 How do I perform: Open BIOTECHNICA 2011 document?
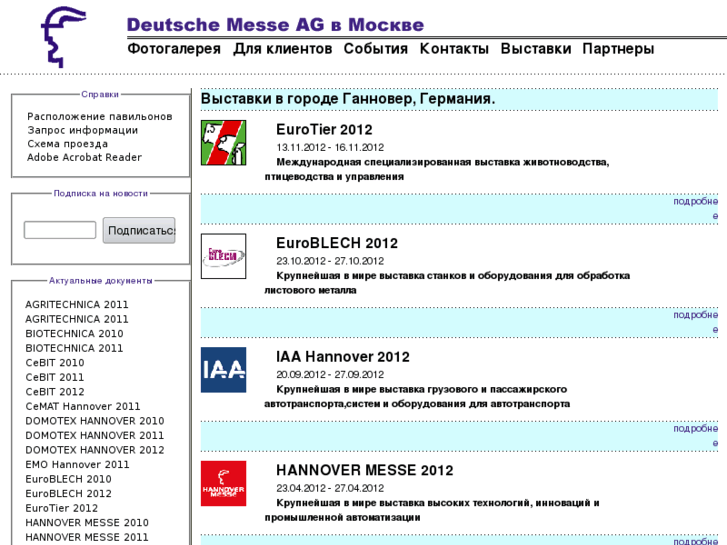tap(74, 348)
